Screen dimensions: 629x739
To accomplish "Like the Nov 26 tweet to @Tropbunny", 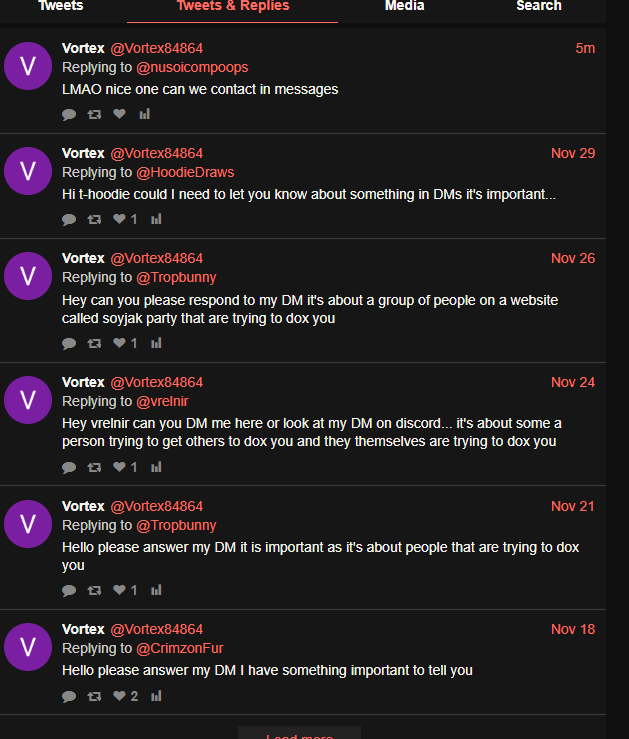I will (119, 343).
